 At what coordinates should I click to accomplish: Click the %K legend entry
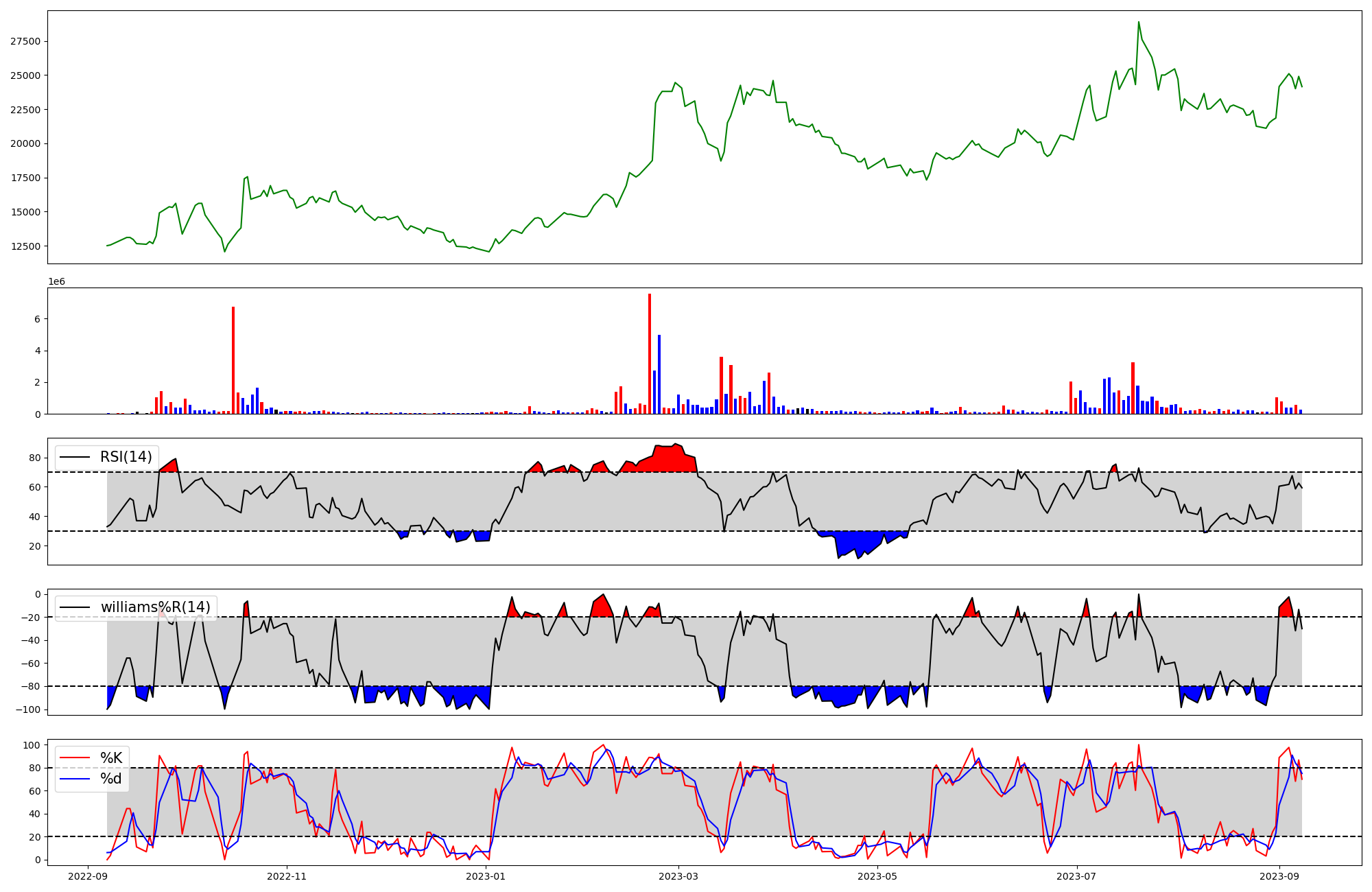[111, 758]
